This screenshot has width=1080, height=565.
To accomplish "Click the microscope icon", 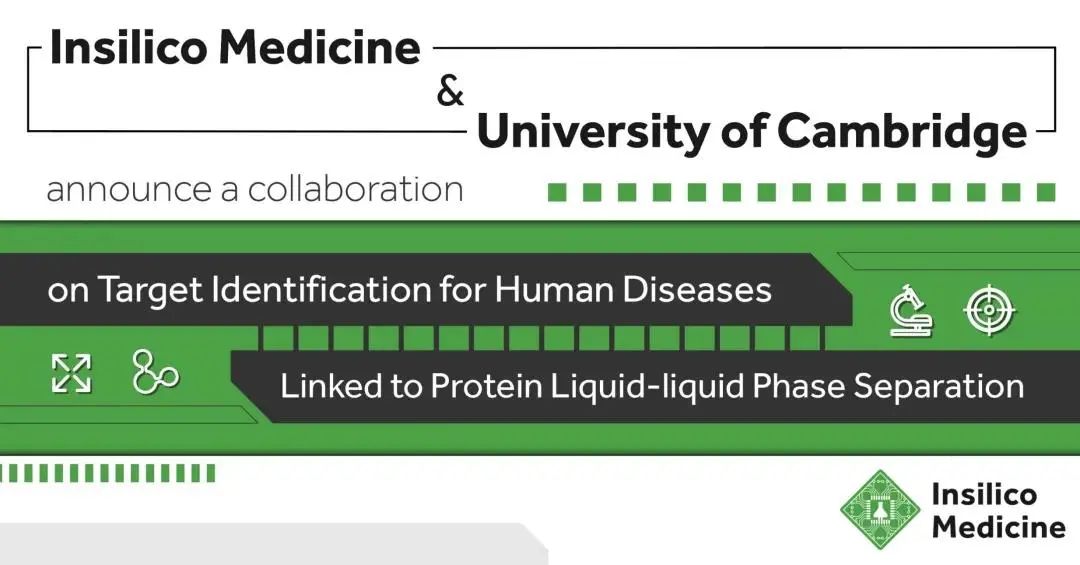I will pos(911,310).
